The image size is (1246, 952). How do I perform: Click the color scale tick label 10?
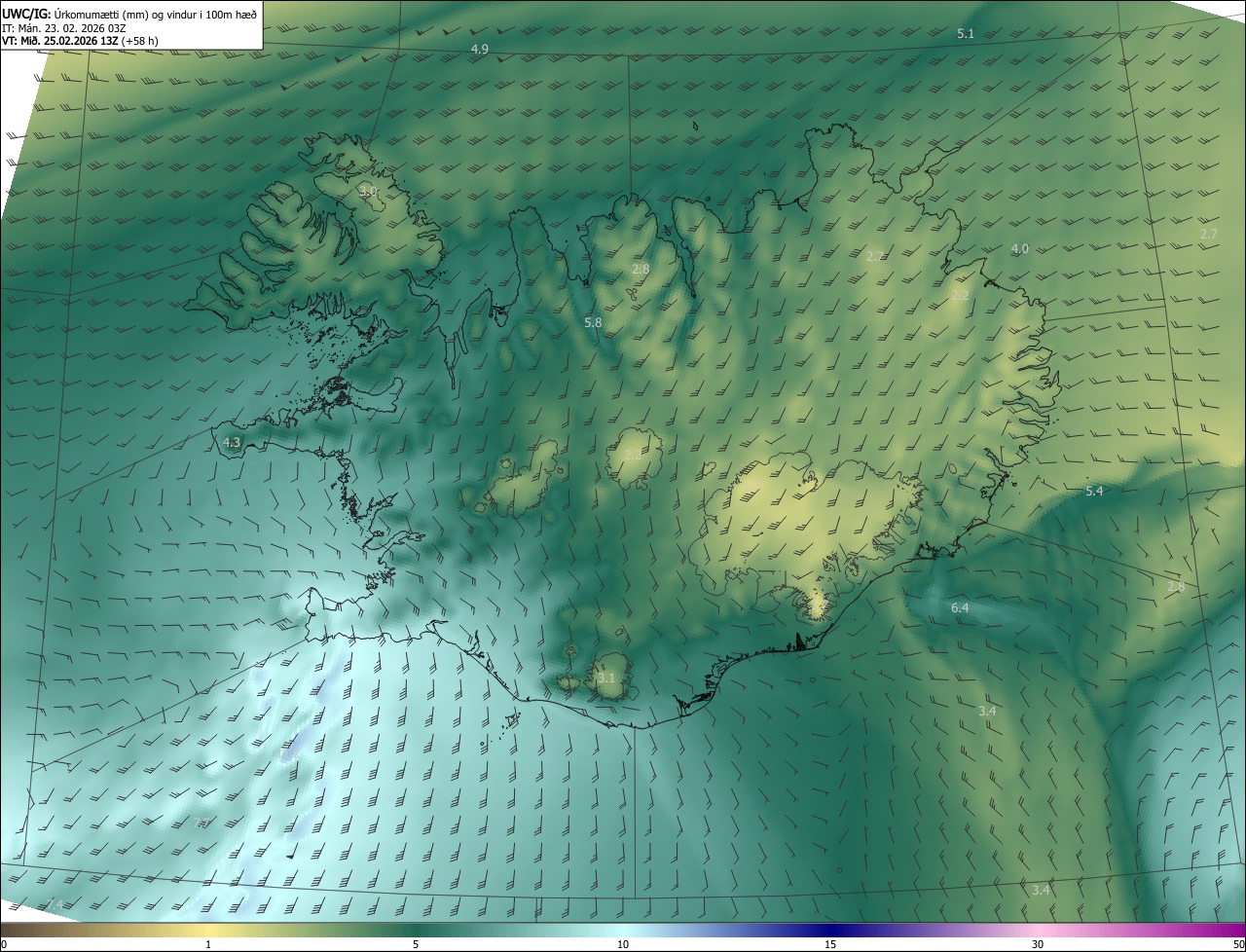(x=623, y=944)
